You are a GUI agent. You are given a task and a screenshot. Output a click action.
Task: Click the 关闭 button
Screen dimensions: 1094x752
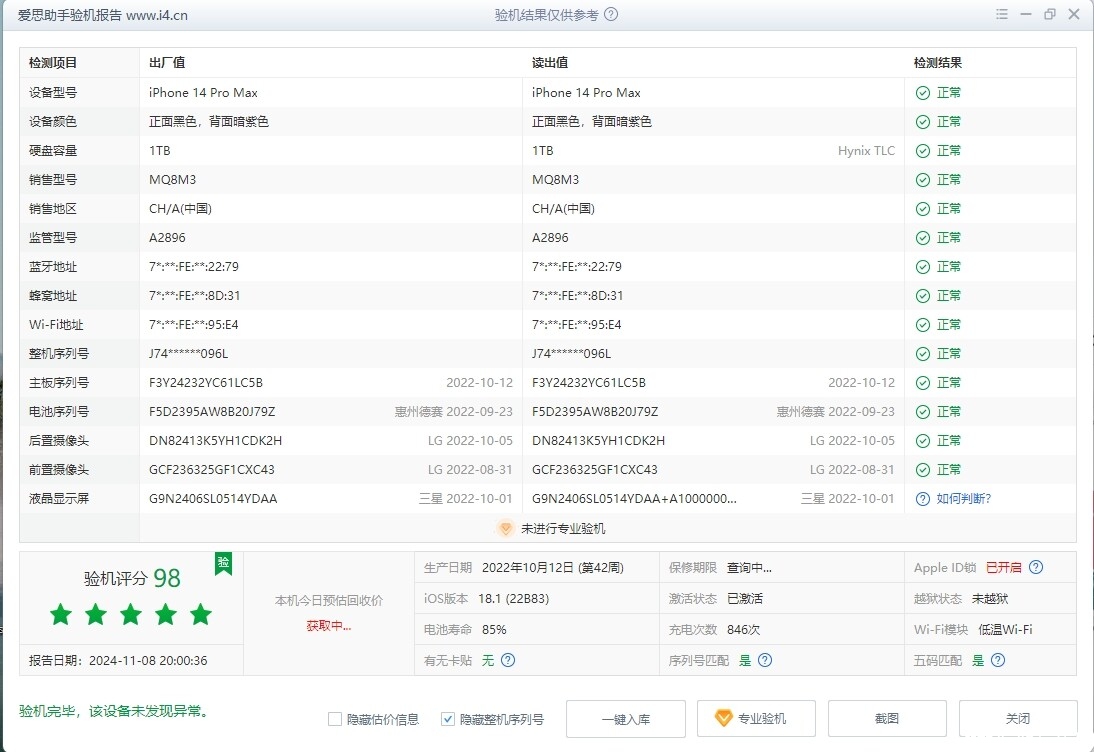tap(1018, 719)
